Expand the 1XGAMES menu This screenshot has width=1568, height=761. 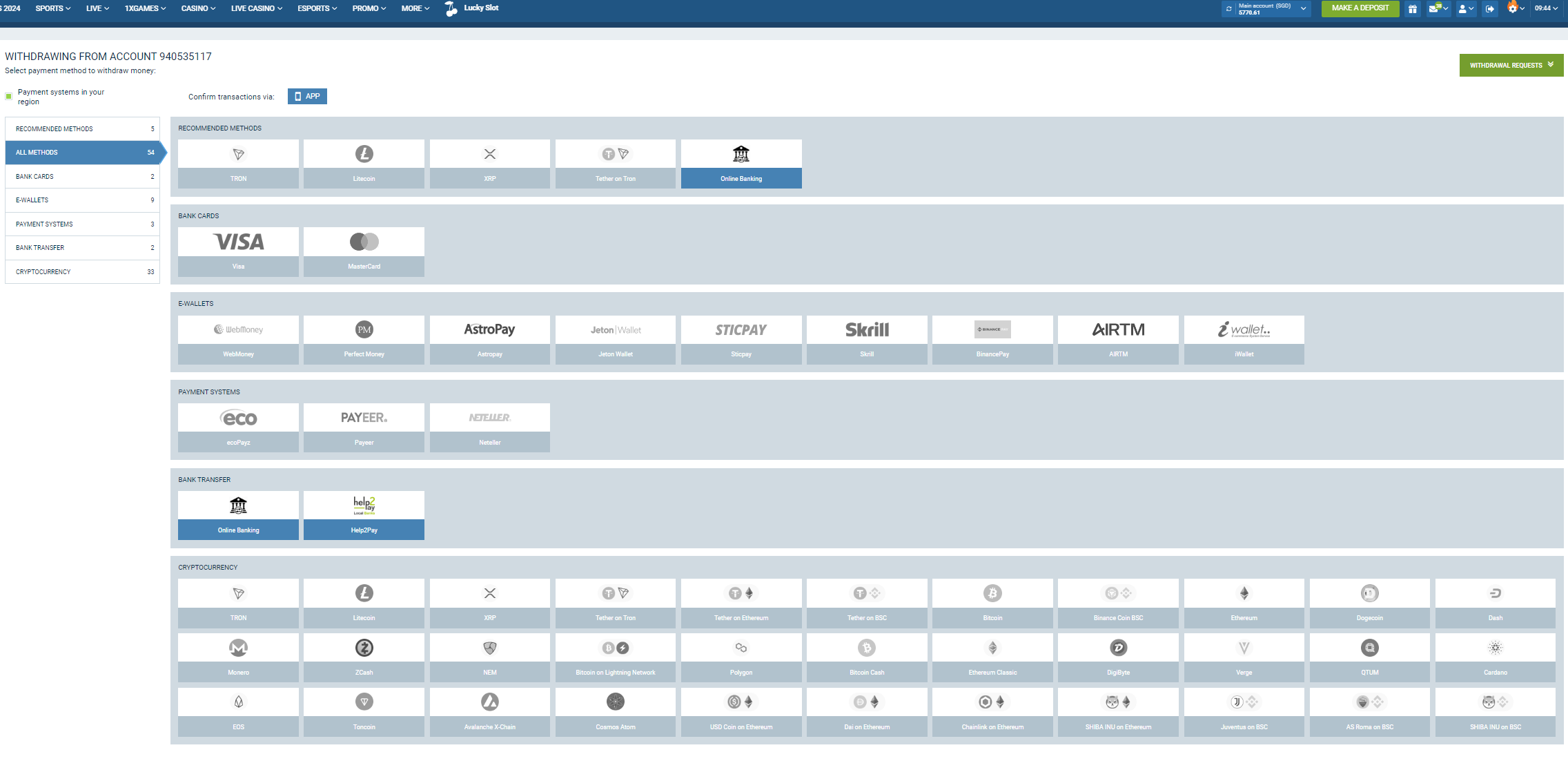[145, 8]
